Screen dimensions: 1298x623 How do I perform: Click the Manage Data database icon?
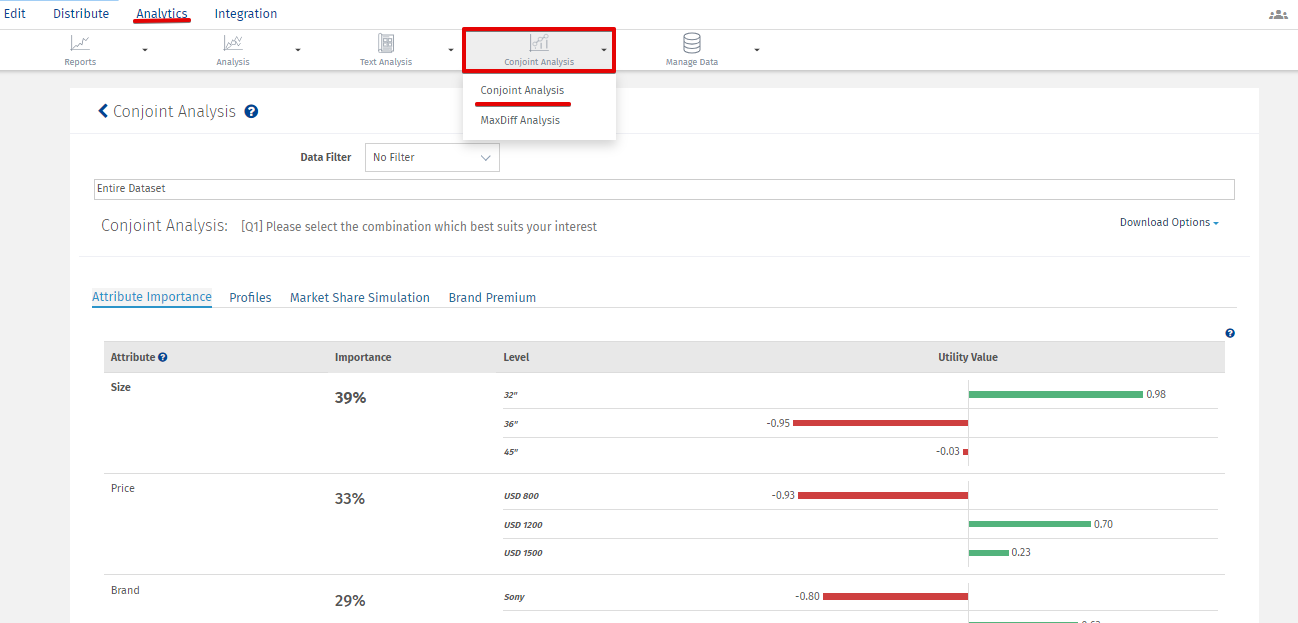pos(691,43)
